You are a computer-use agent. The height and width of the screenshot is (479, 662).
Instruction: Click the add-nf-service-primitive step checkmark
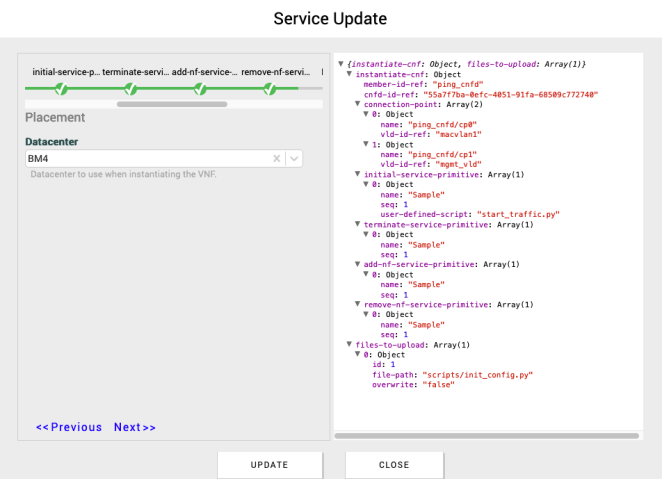201,89
